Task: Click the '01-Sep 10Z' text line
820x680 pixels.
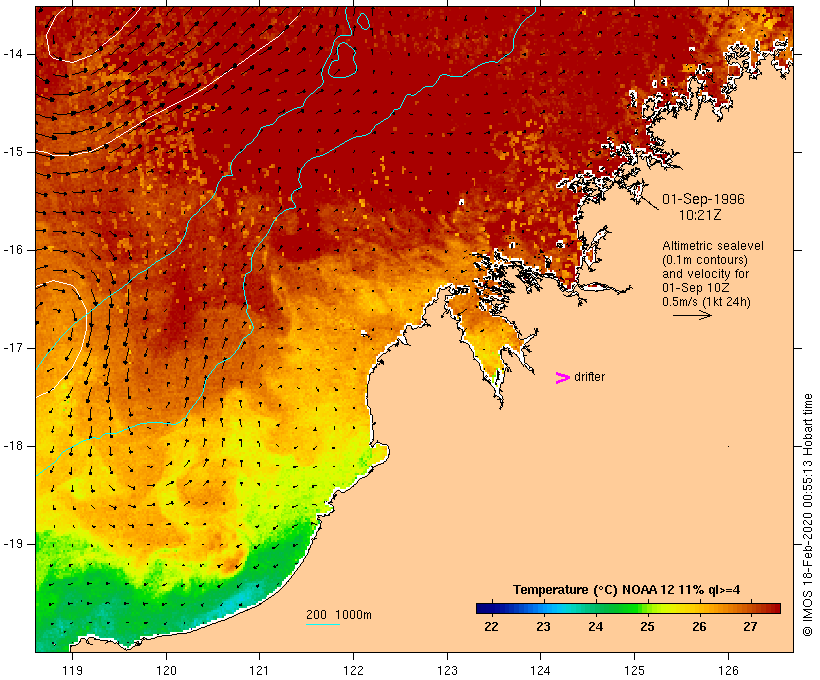Action: pos(696,288)
